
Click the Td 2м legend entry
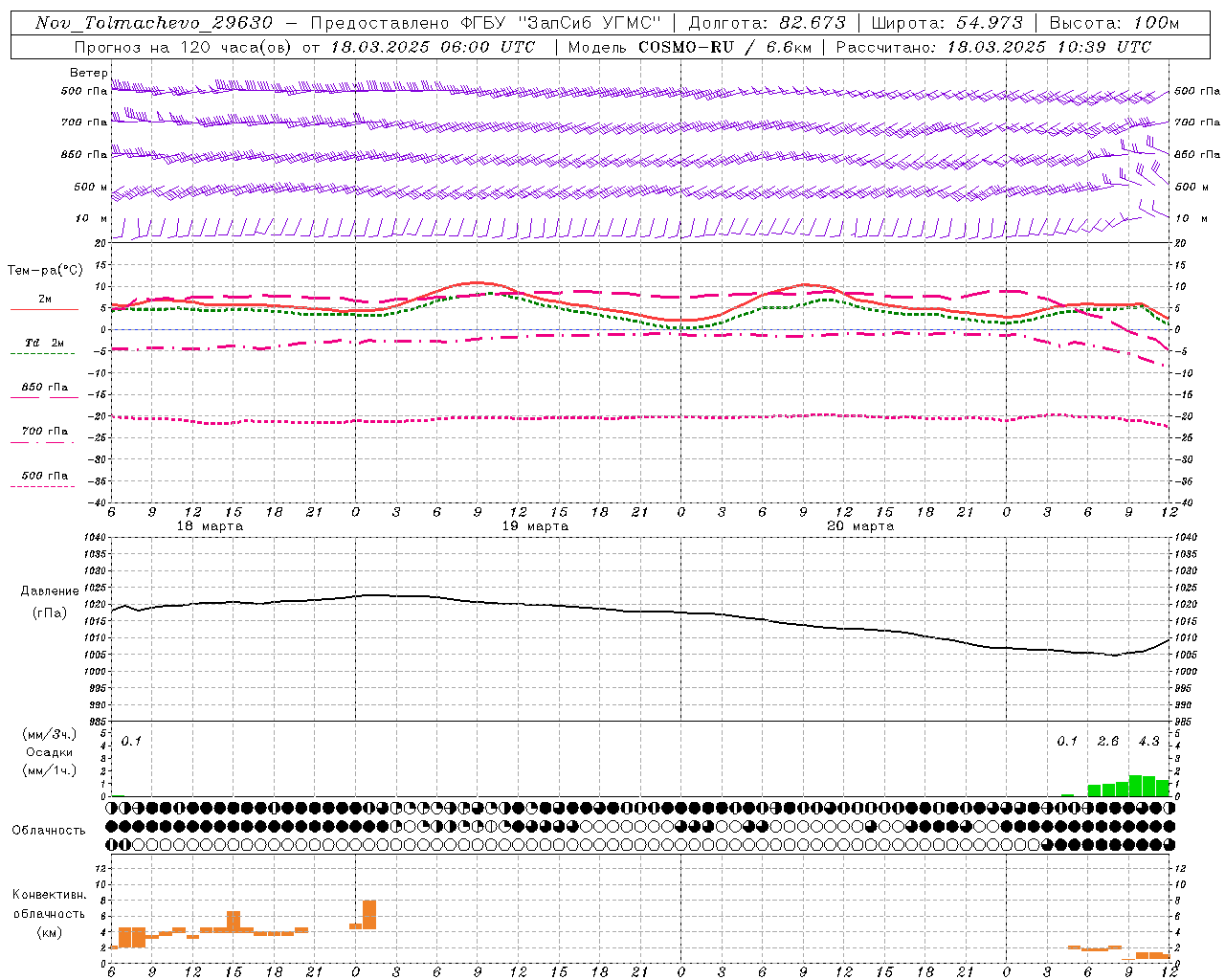tap(44, 343)
